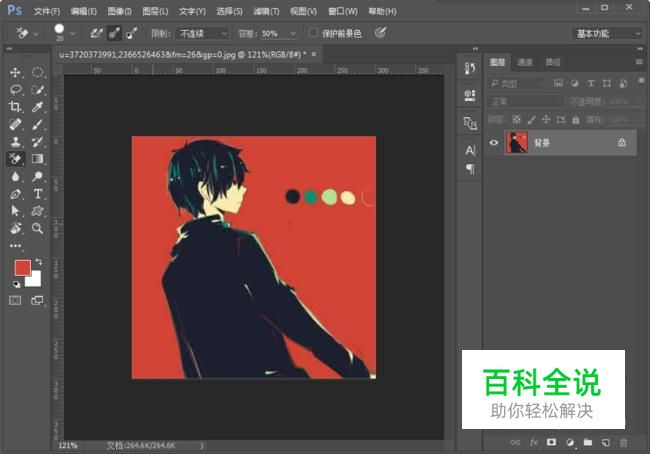Select the Elliptical Marquee tool
The image size is (650, 454).
click(x=37, y=73)
